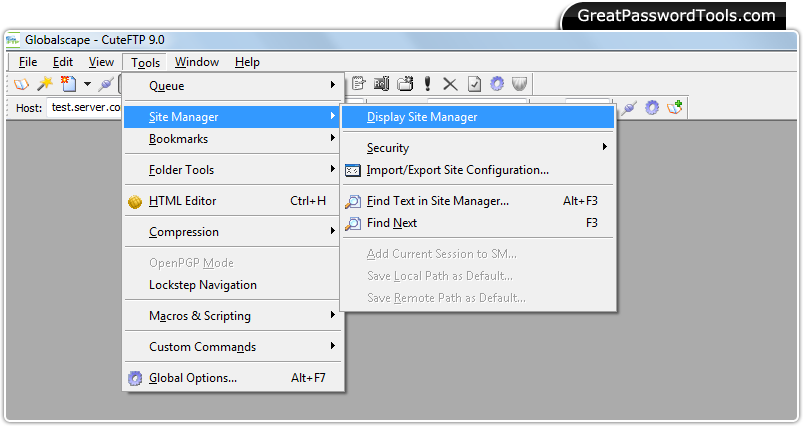
Task: Open the View menu
Action: pos(101,62)
